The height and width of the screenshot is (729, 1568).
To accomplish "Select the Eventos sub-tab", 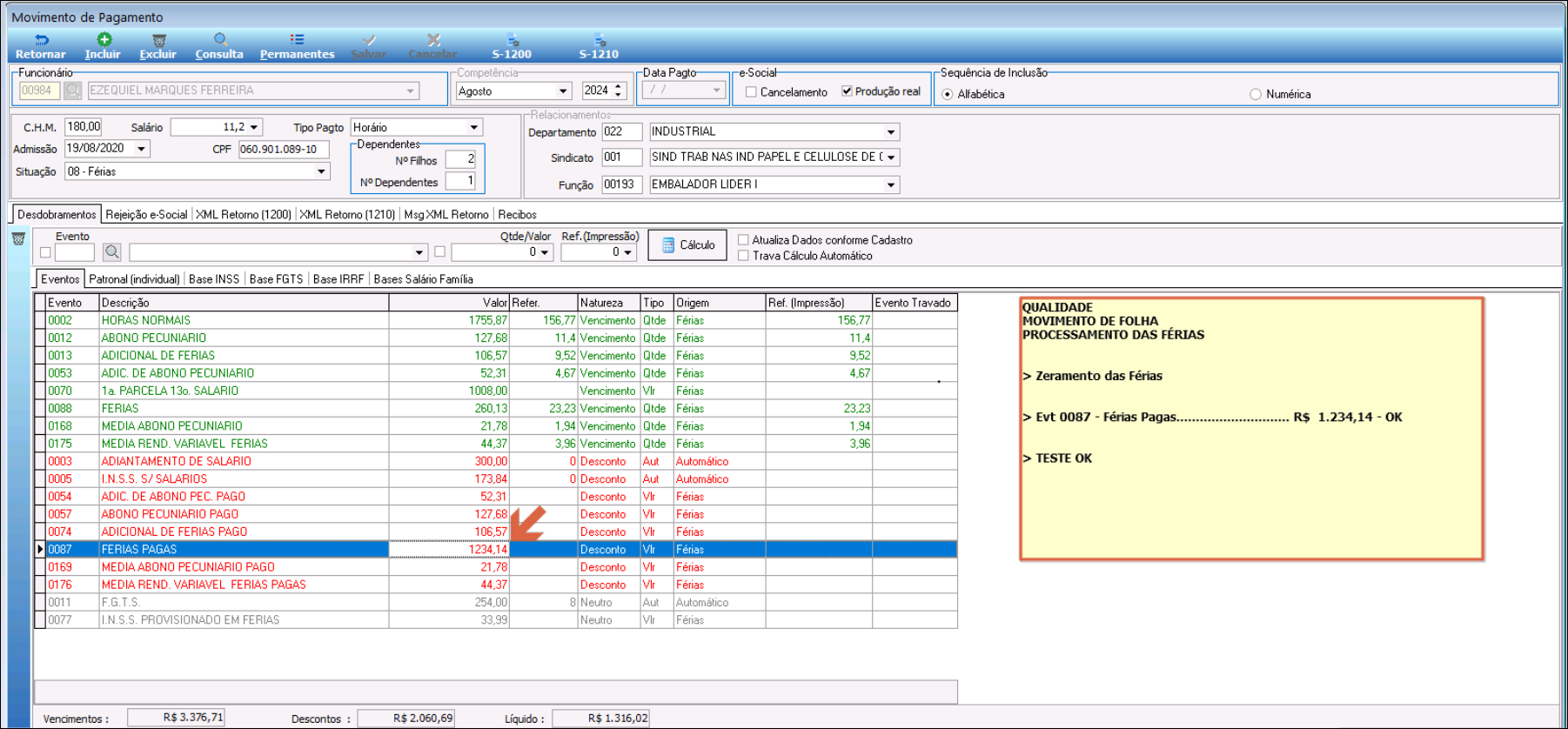I will tap(60, 279).
